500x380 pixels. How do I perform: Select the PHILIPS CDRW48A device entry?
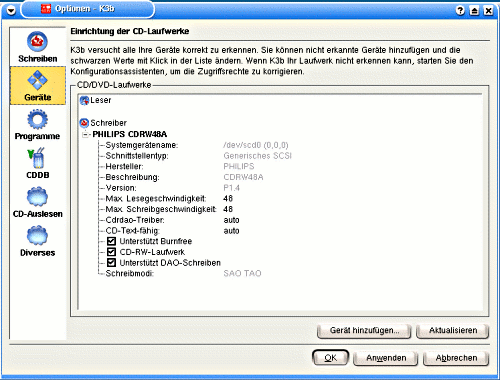point(130,134)
